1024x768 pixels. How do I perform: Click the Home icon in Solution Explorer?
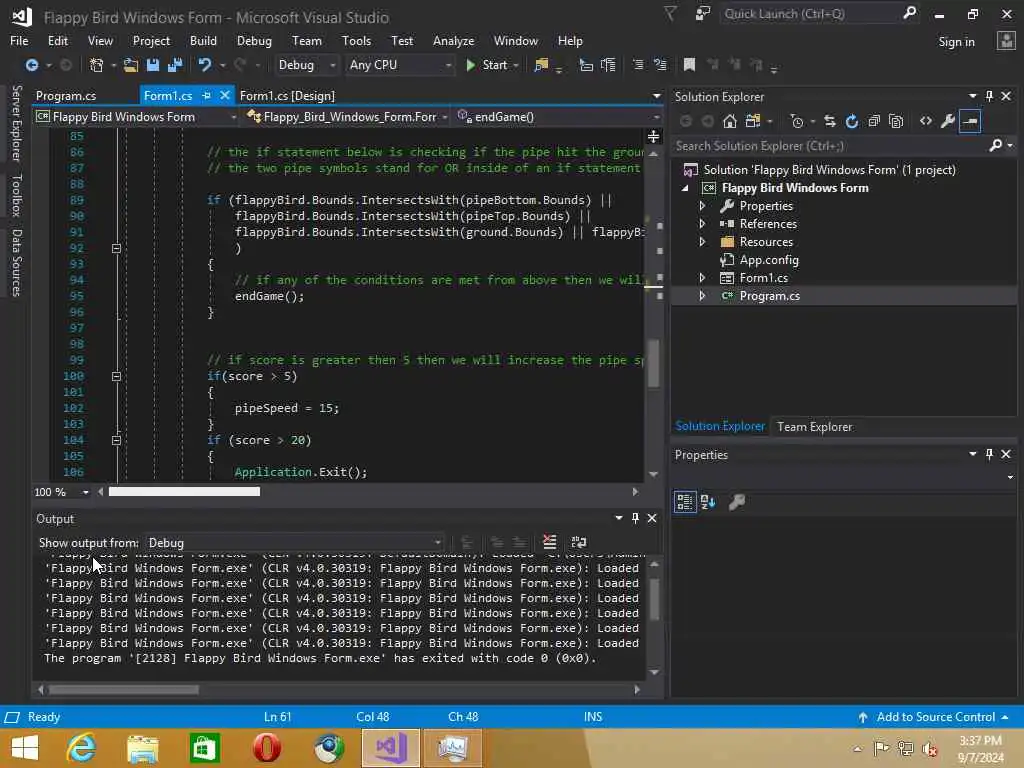tap(730, 121)
